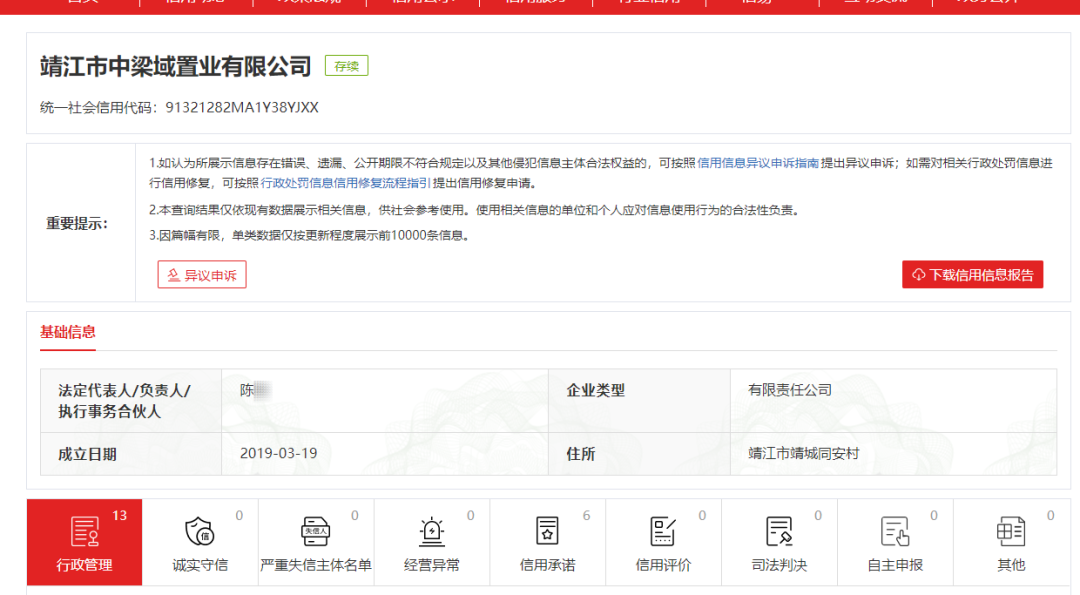
Task: Click the 异议申诉 button
Action: coord(202,275)
